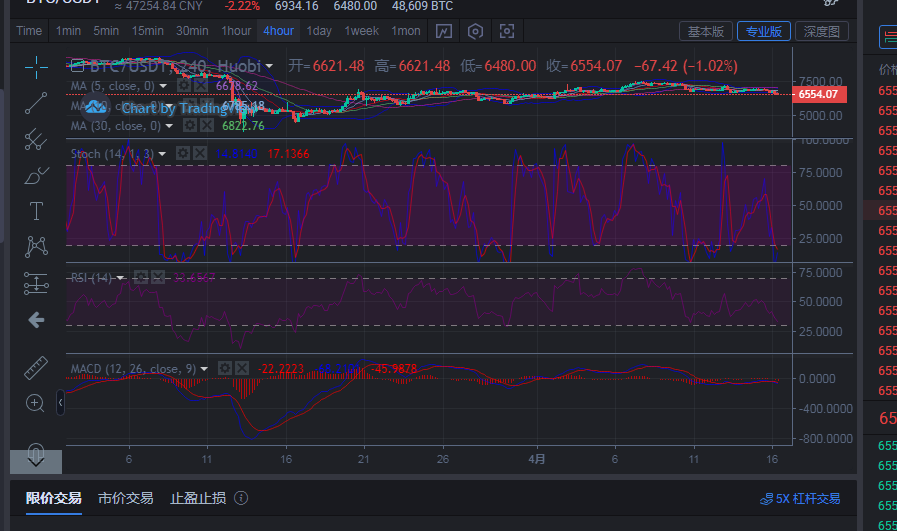Expand MA (30, close, 0) dropdown arrow
This screenshot has height=531, width=897.
pos(169,125)
